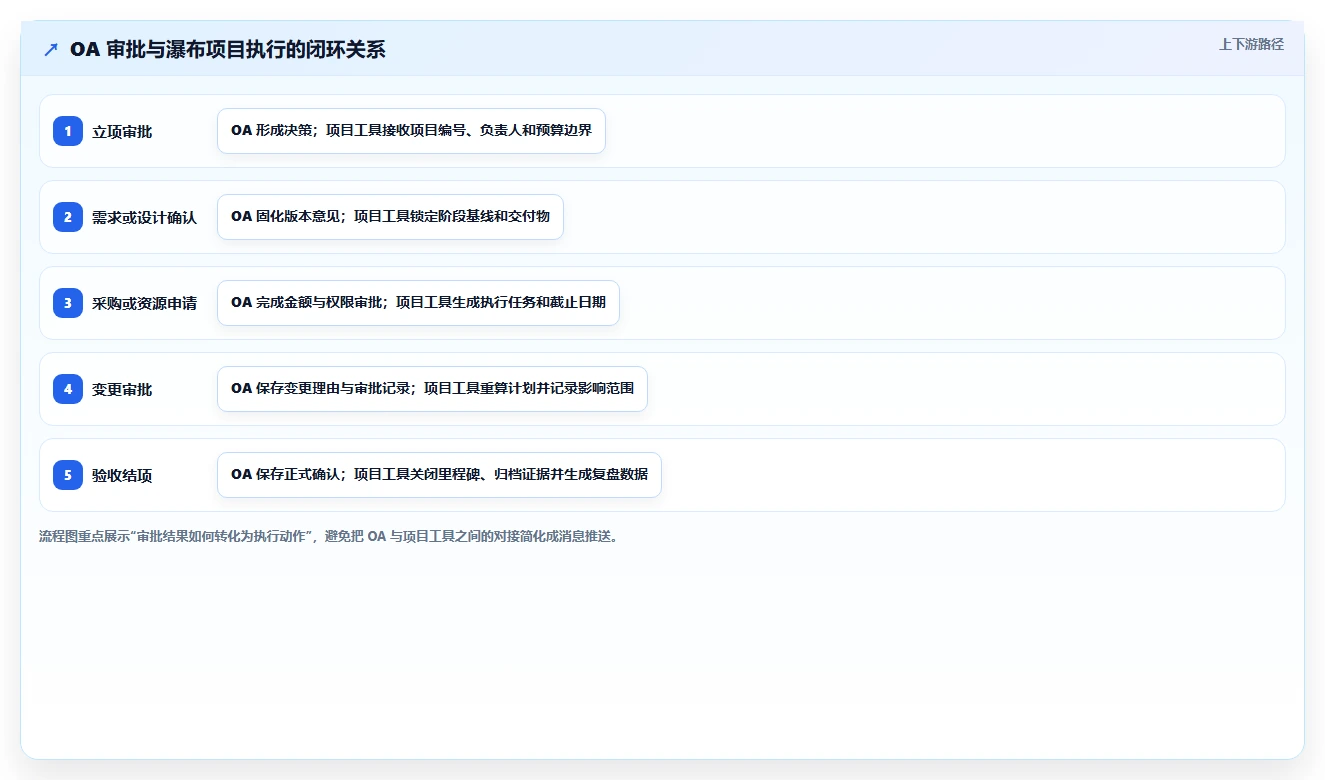Open the OA 完成金额与权限审批 description box
Screen dimensions: 1325x780
point(418,303)
